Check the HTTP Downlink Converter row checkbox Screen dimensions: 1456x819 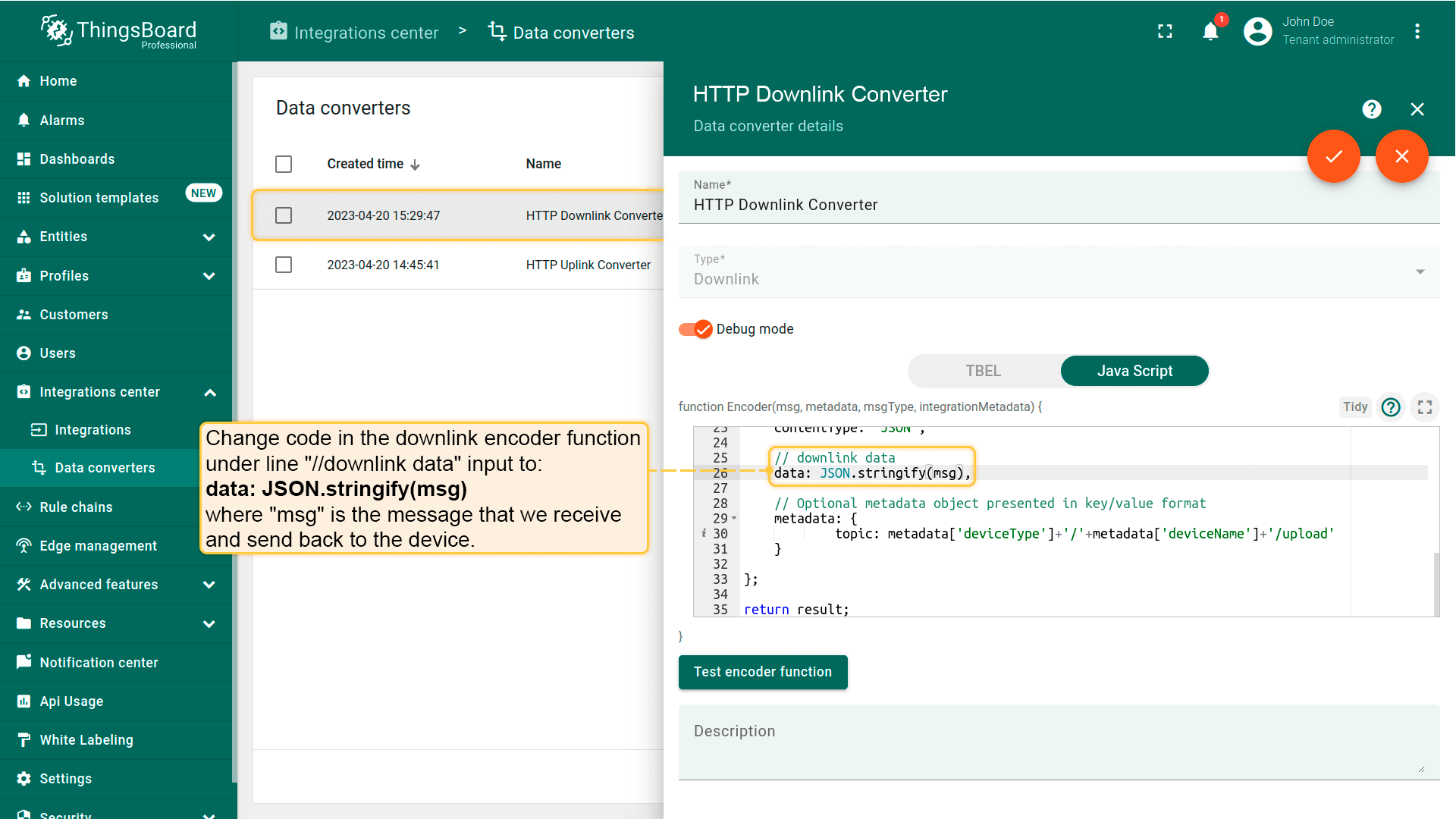[x=284, y=215]
